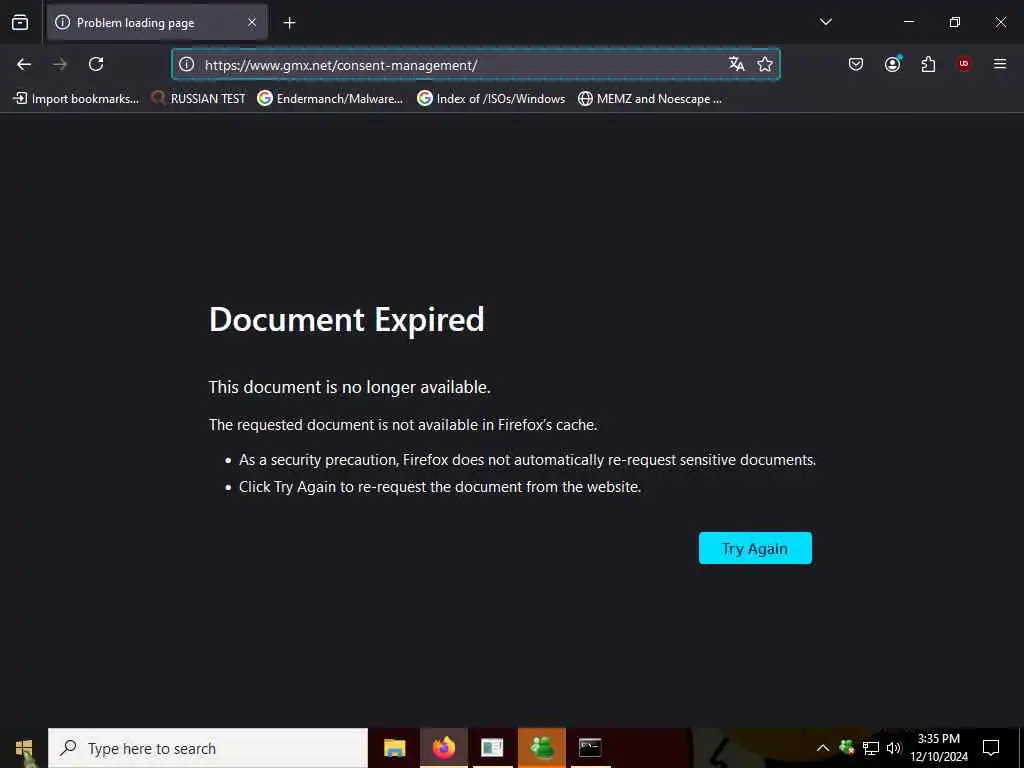
Task: Bookmark this page with star icon
Action: pos(765,64)
